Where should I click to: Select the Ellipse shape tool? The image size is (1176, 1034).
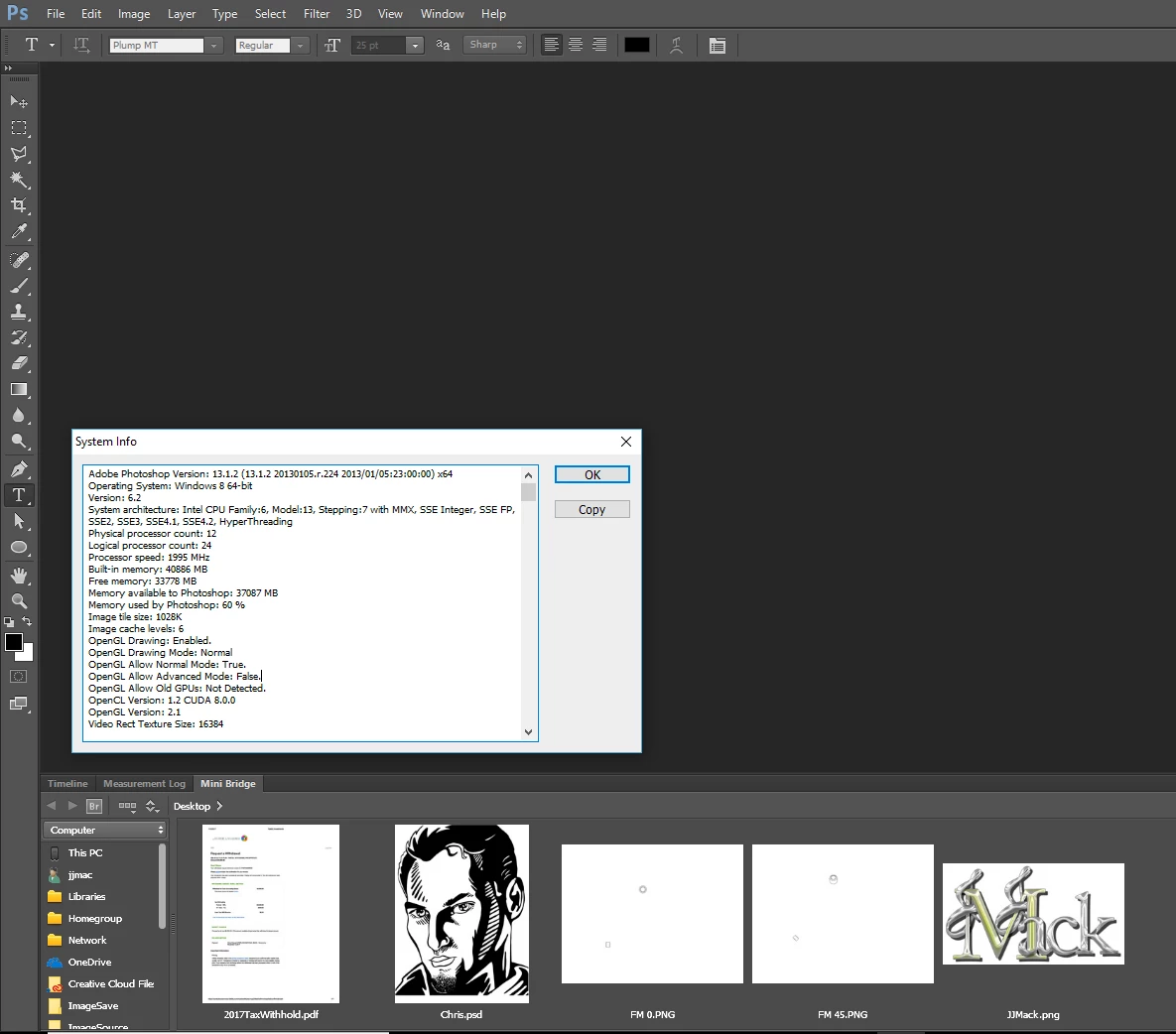pyautogui.click(x=19, y=548)
